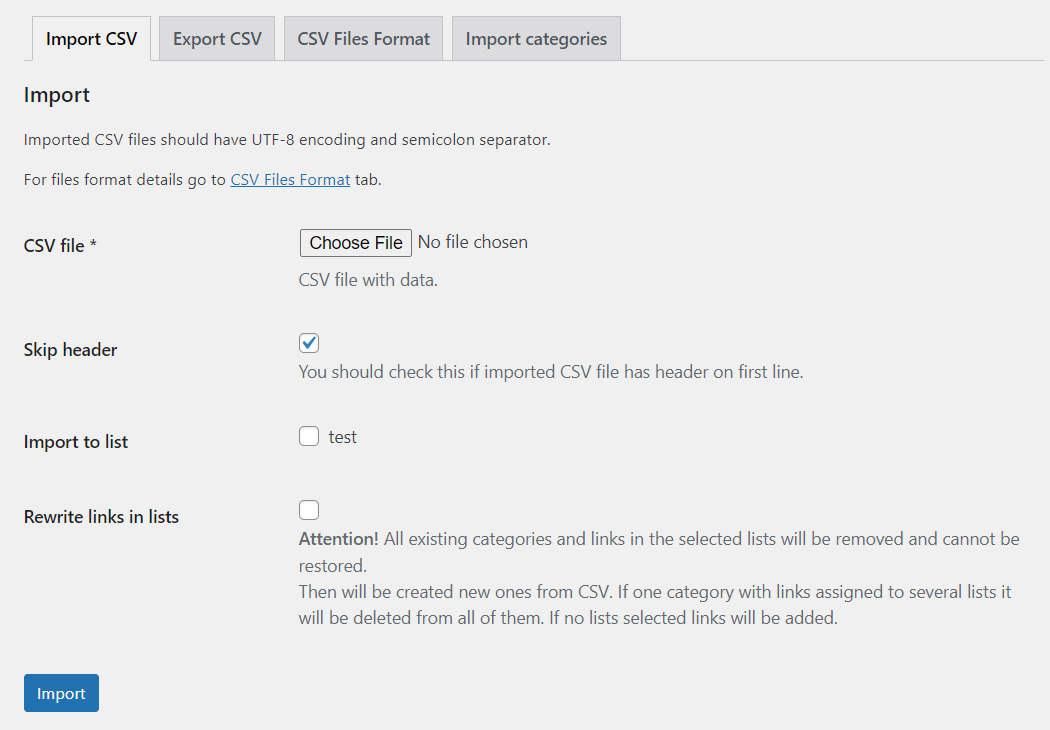Click the 'Import' section heading
The height and width of the screenshot is (730, 1050).
[x=57, y=95]
